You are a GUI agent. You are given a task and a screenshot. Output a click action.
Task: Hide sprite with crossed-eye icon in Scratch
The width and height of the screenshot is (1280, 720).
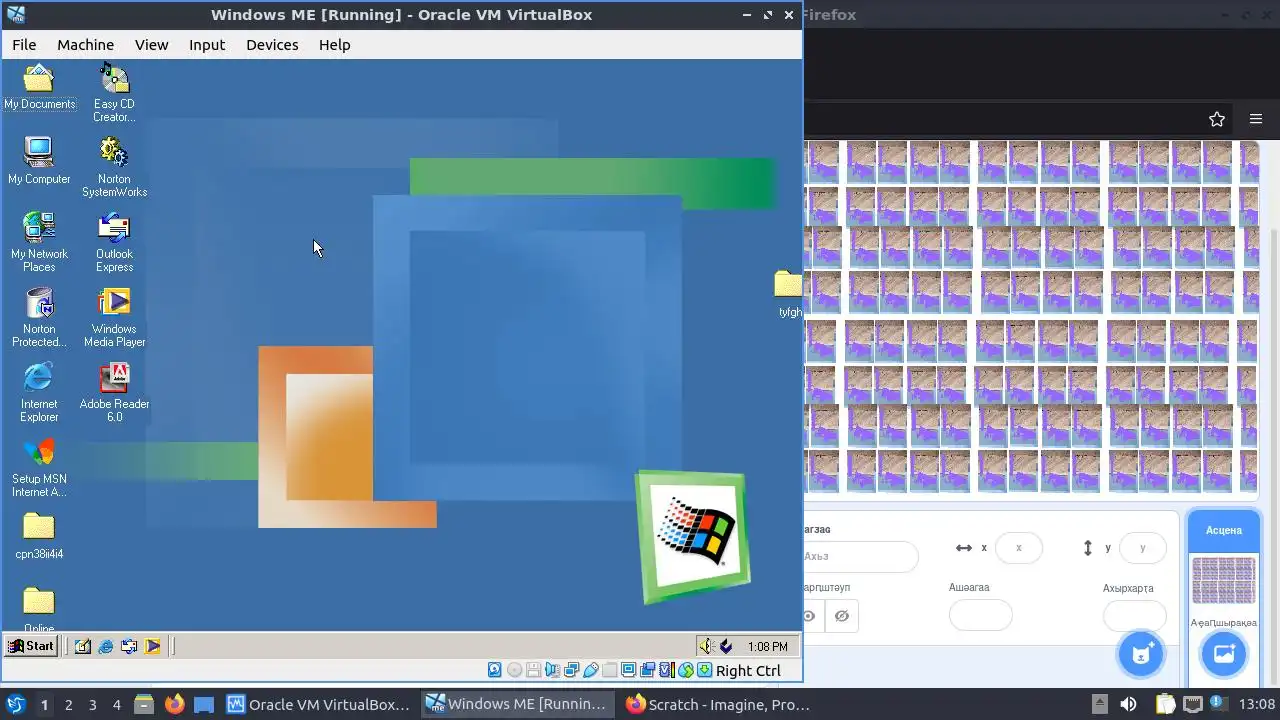(x=841, y=615)
